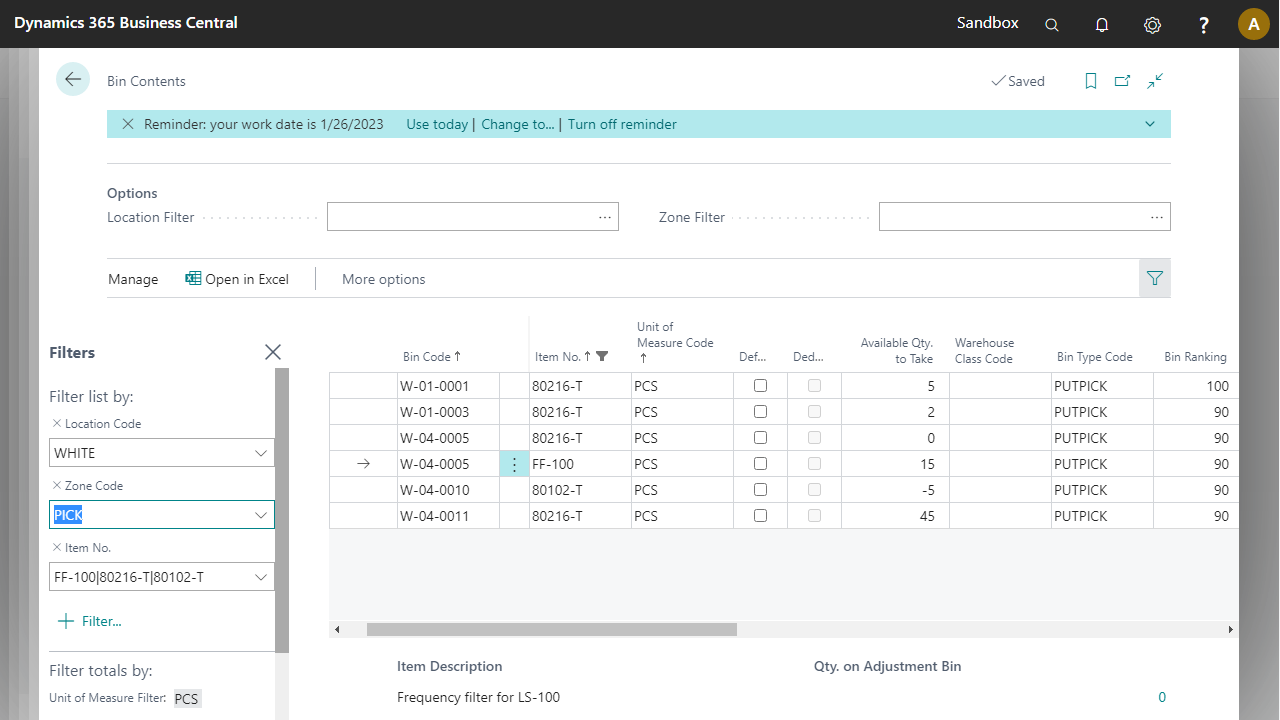The width and height of the screenshot is (1280, 720).
Task: Click Dynamics 365 Business Central title
Action: [126, 22]
